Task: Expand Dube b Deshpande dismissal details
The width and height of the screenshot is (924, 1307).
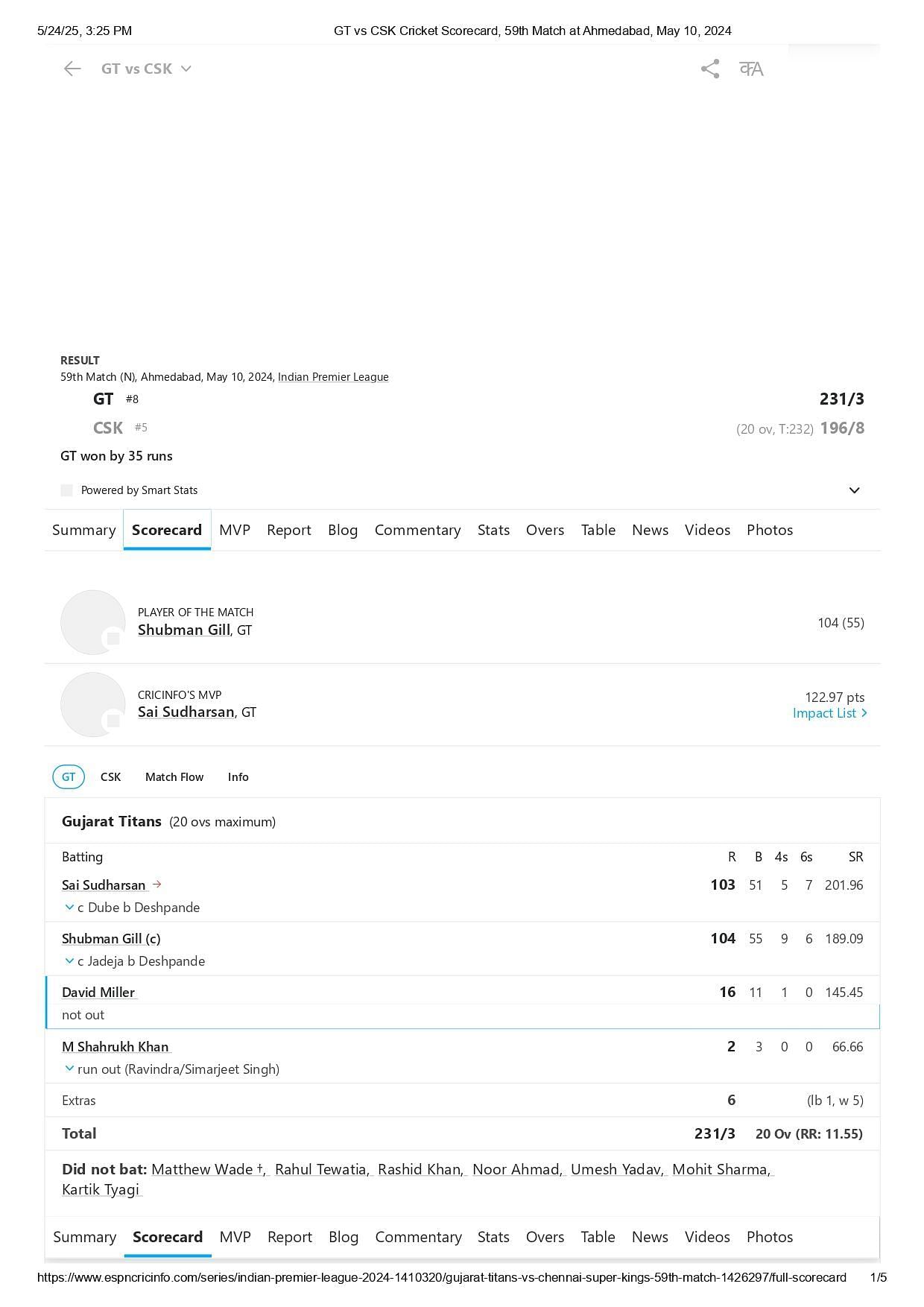Action: tap(69, 908)
